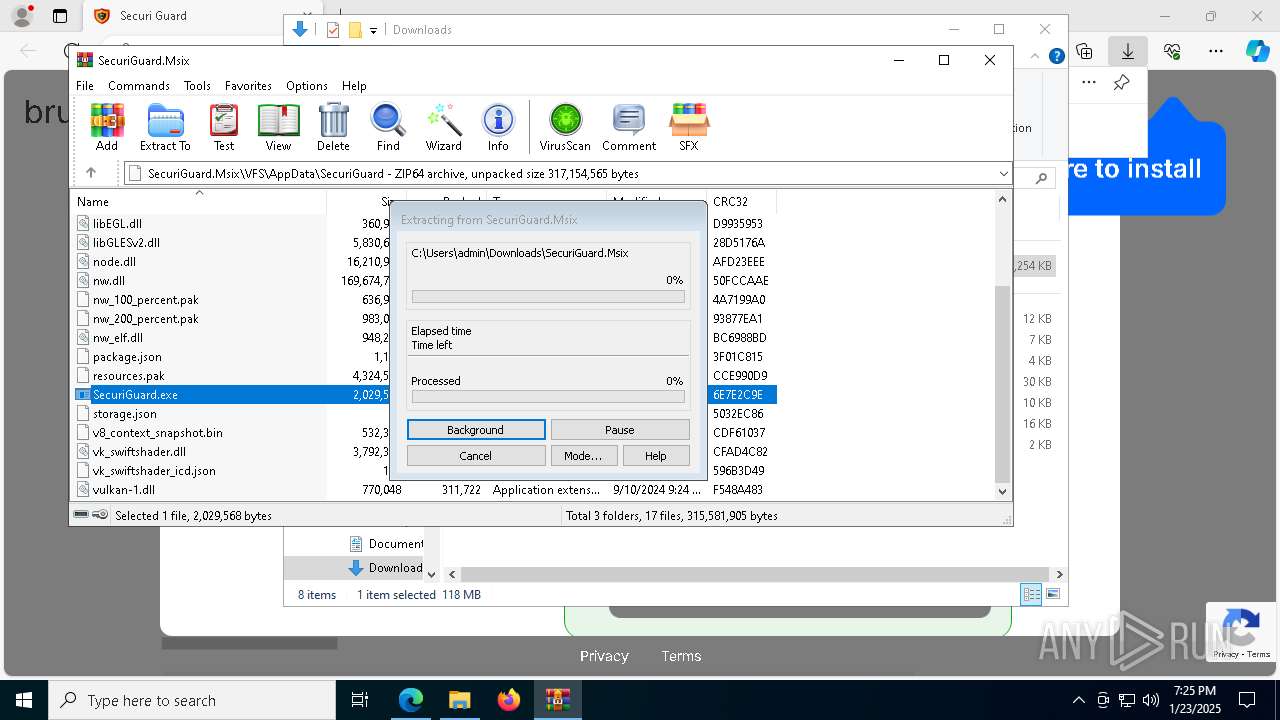Click the taskbar search box
The width and height of the screenshot is (1280, 720).
pos(192,700)
